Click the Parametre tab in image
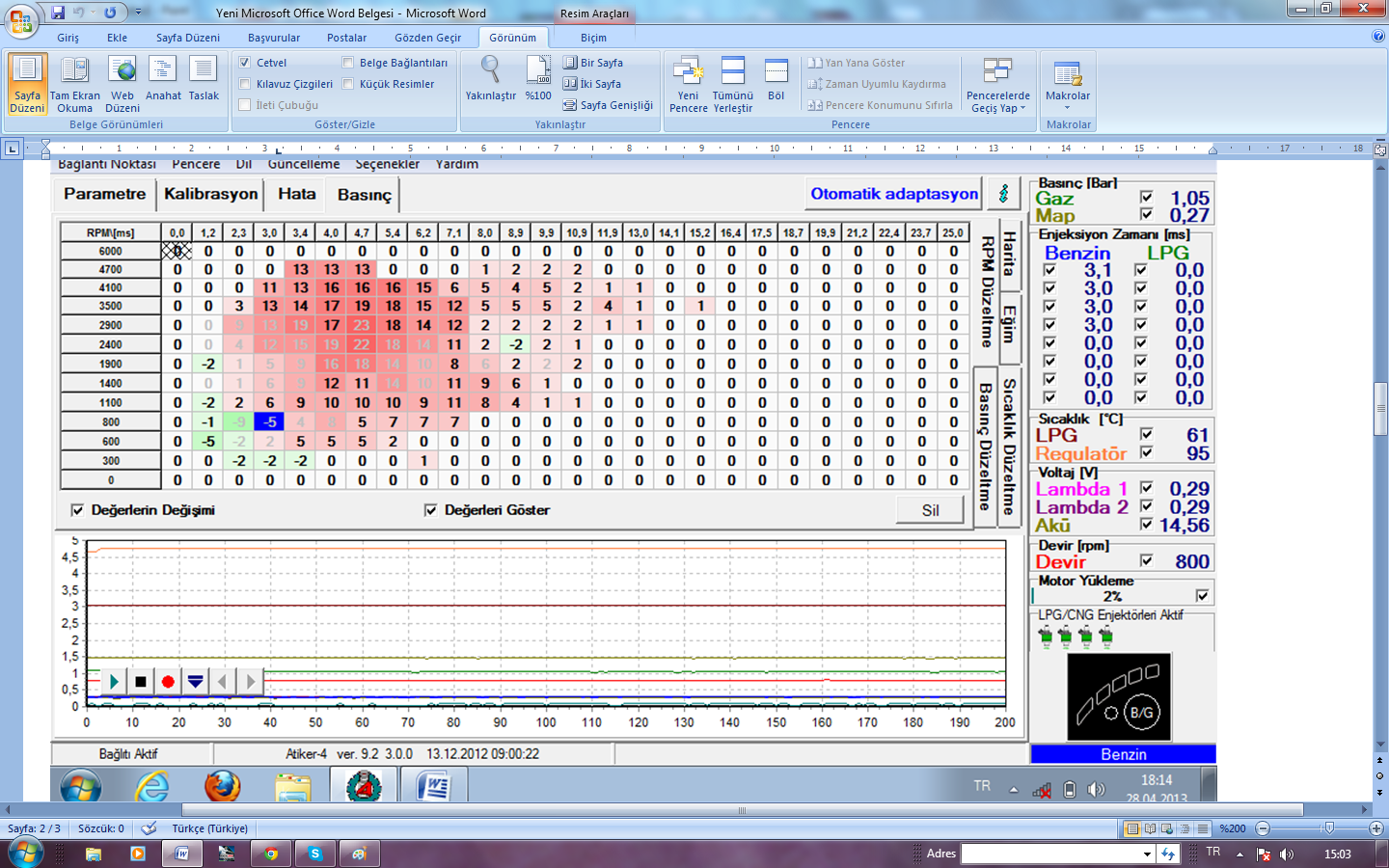 click(104, 194)
